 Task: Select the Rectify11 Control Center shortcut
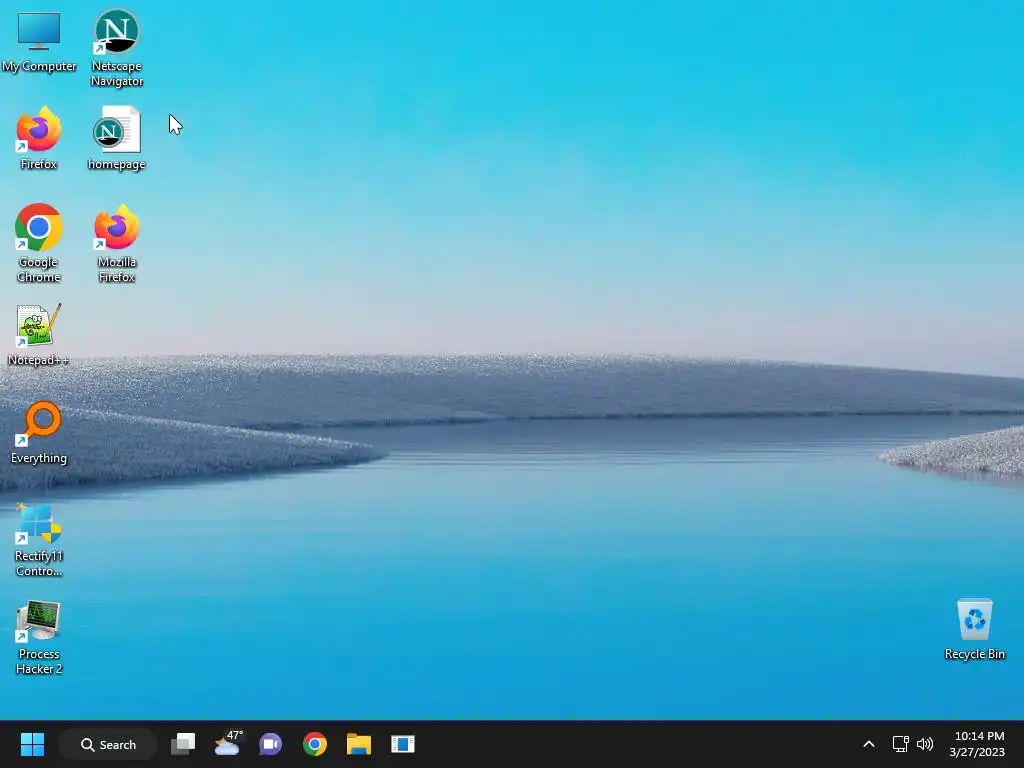(39, 540)
